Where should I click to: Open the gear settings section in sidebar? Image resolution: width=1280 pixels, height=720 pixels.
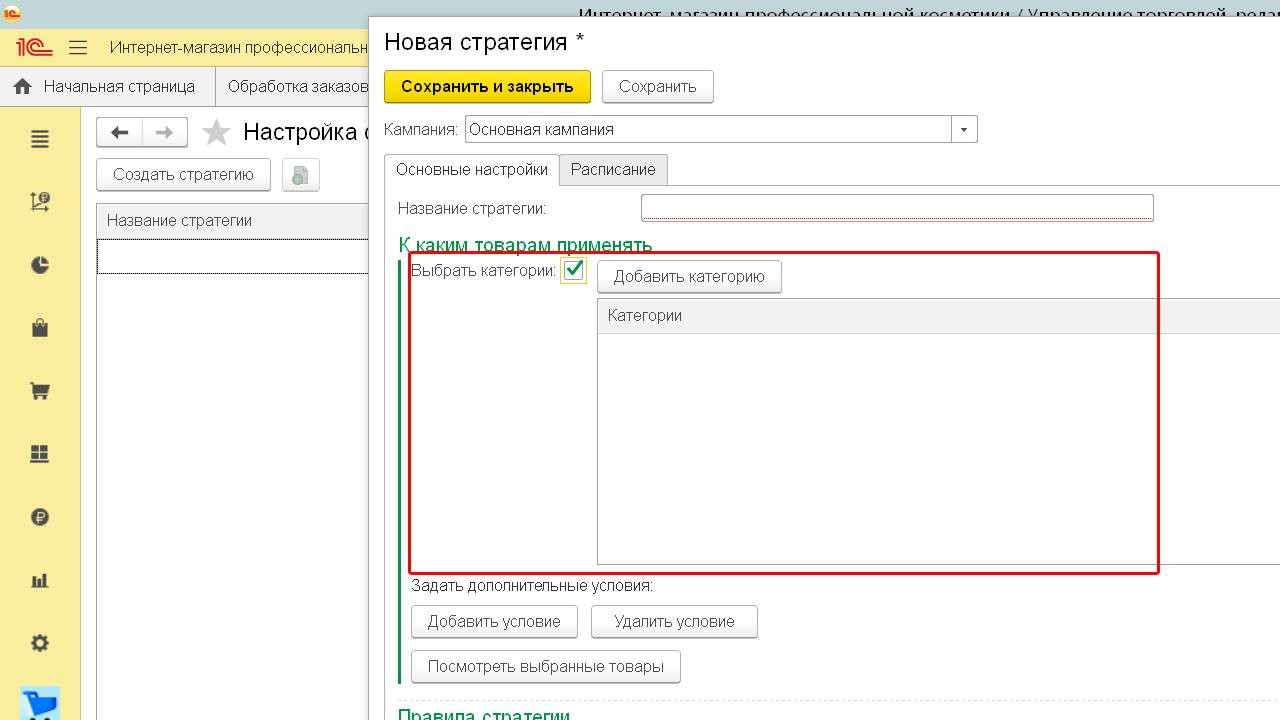[40, 643]
